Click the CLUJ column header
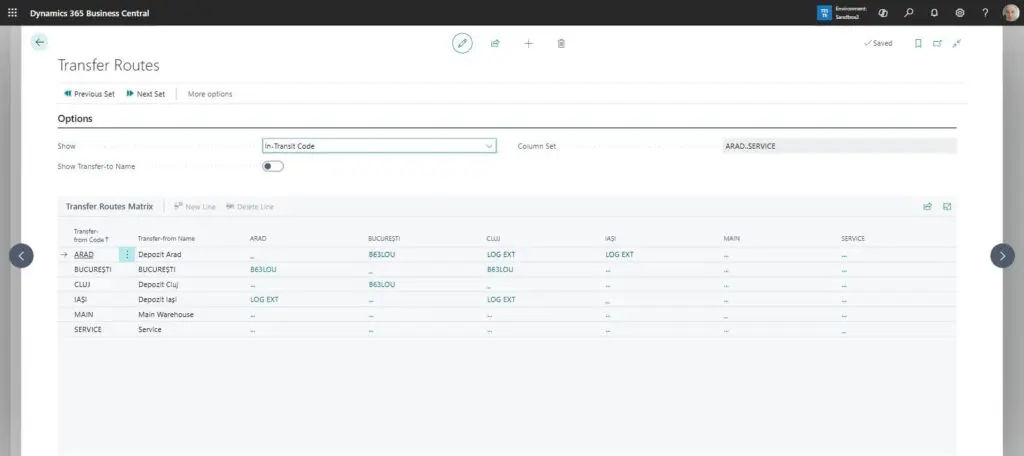 (493, 238)
